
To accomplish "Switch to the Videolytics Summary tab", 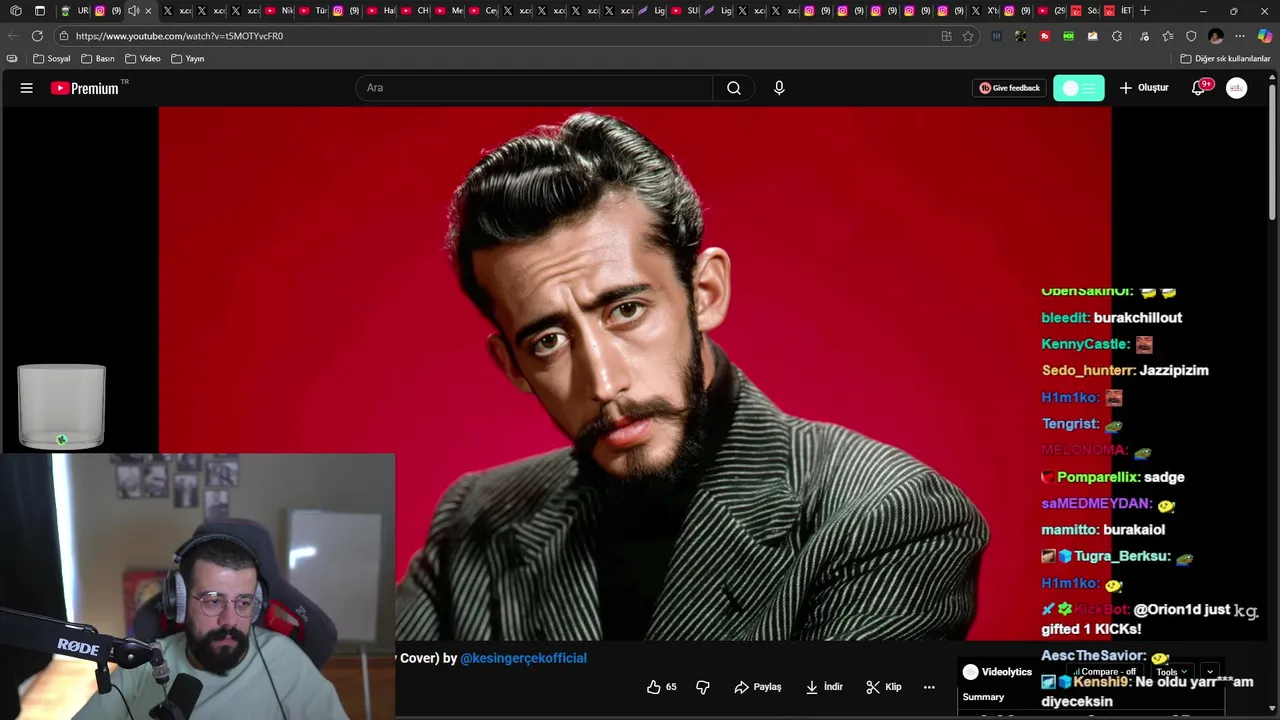I will [x=983, y=697].
